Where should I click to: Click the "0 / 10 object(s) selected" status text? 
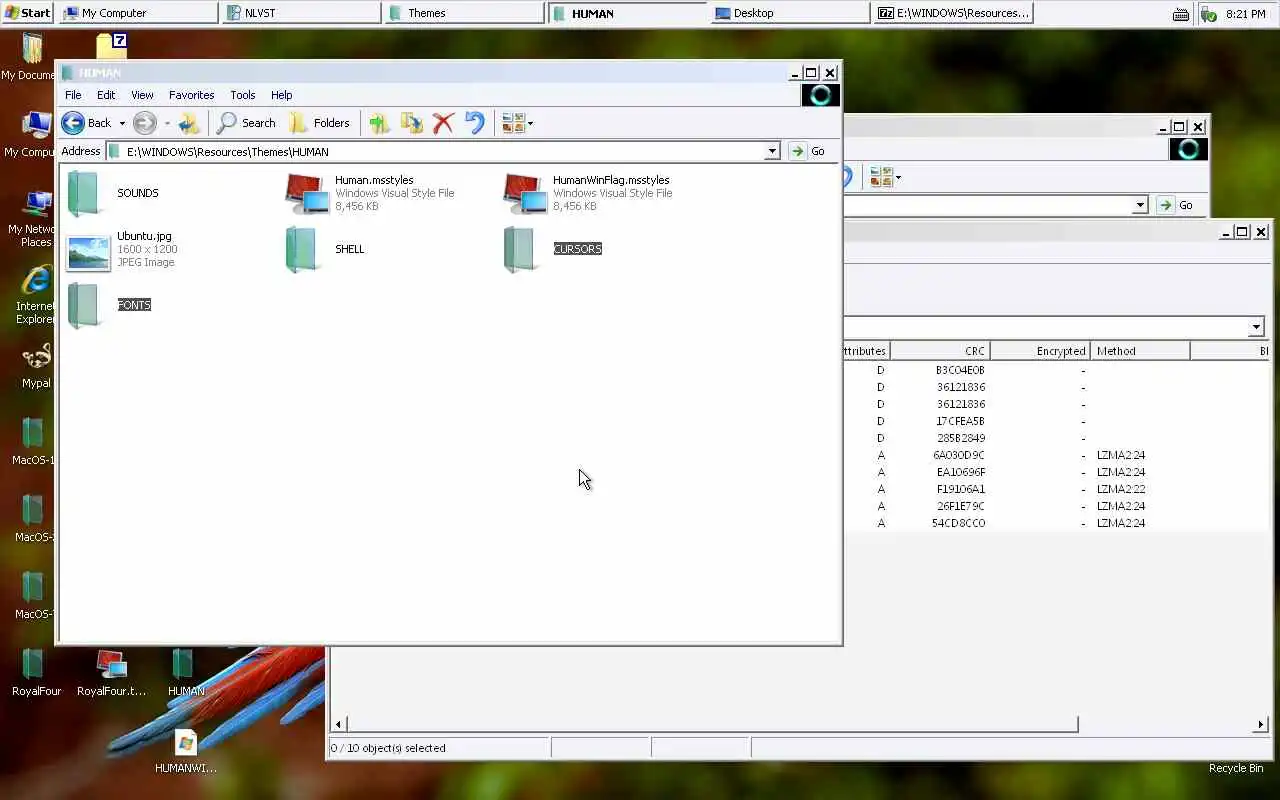click(x=388, y=748)
